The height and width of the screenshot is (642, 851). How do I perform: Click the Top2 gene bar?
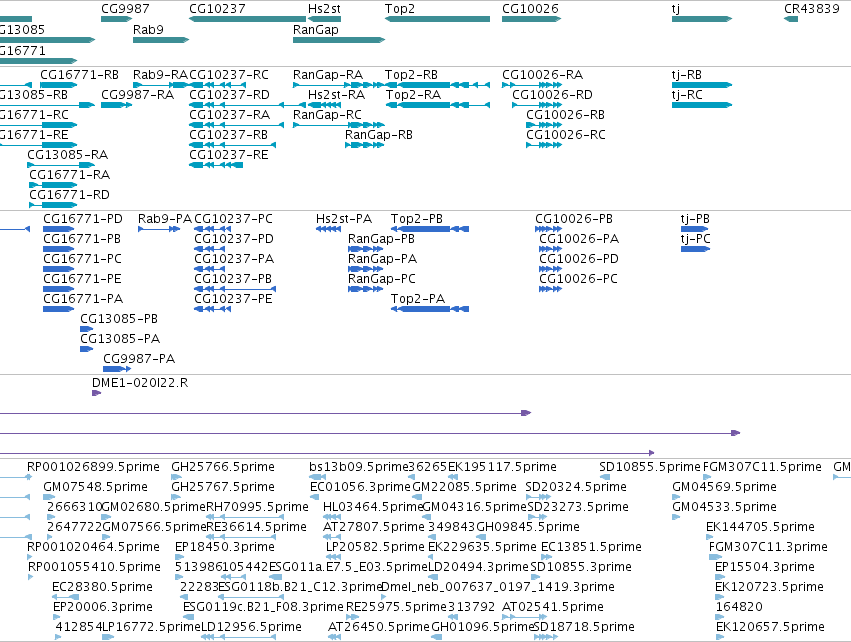(x=437, y=19)
